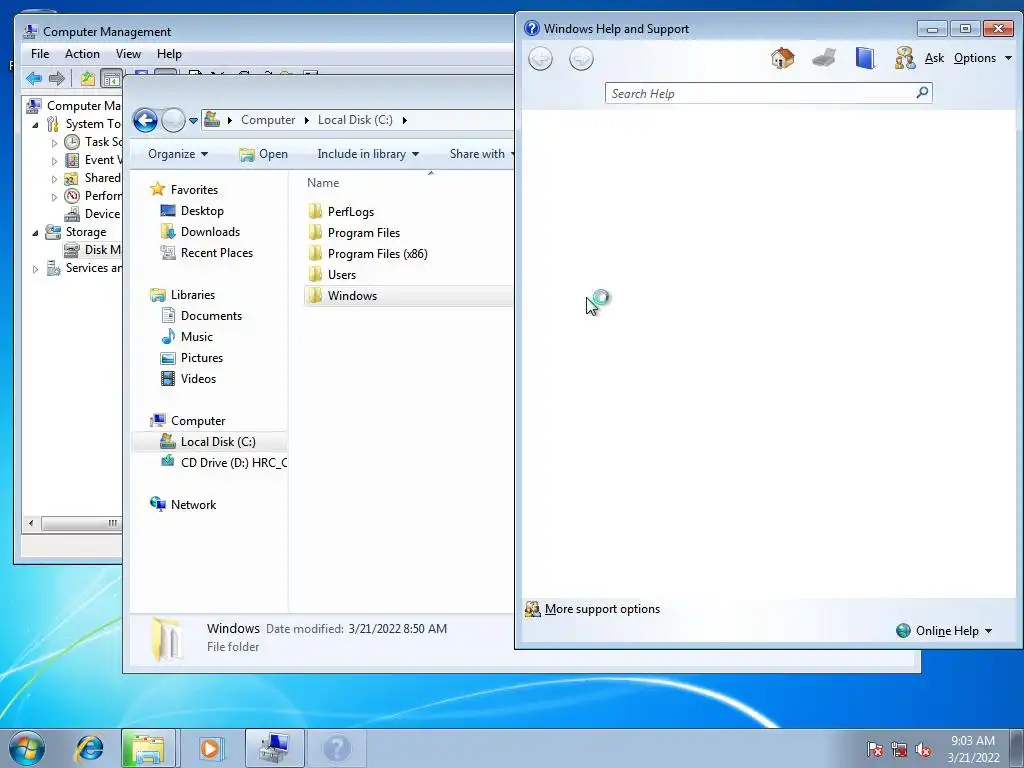
Task: Click Computer in the address breadcrumb
Action: tap(268, 120)
